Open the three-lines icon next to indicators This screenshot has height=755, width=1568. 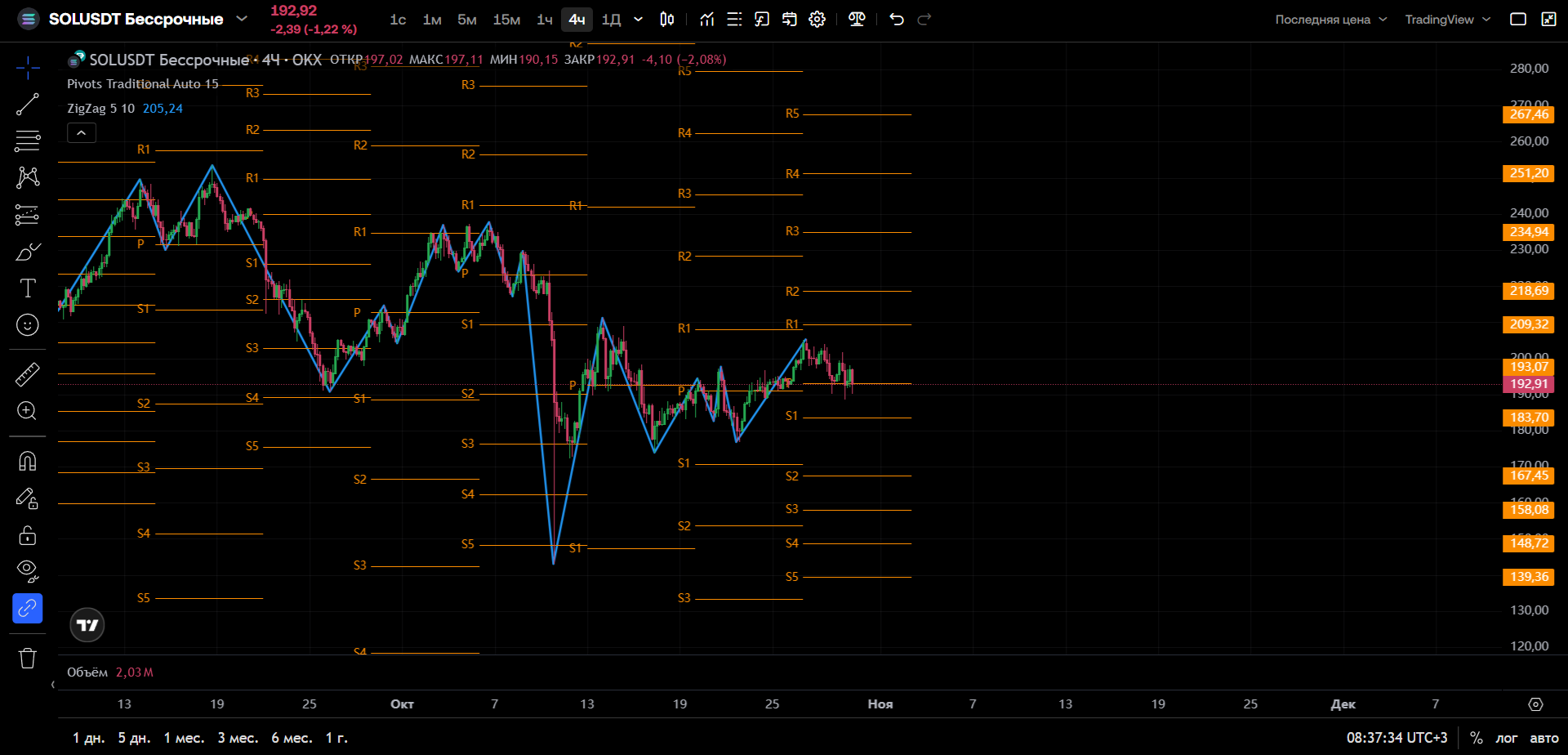734,19
